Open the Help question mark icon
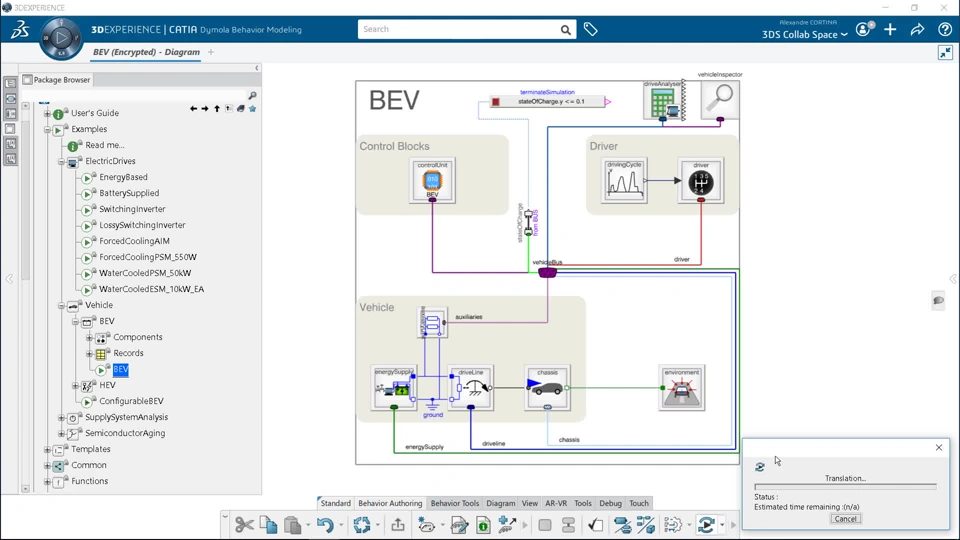Image resolution: width=960 pixels, height=540 pixels. [945, 29]
